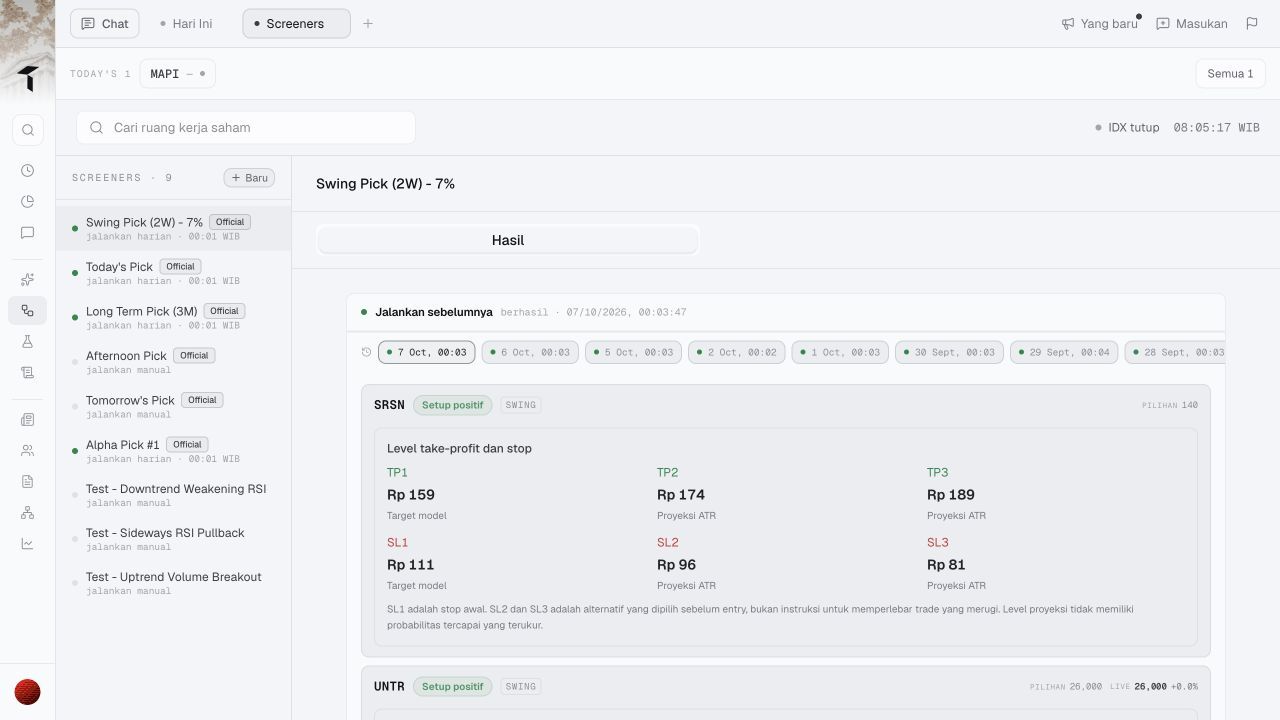Open the pie chart icon in sidebar

coord(28,202)
